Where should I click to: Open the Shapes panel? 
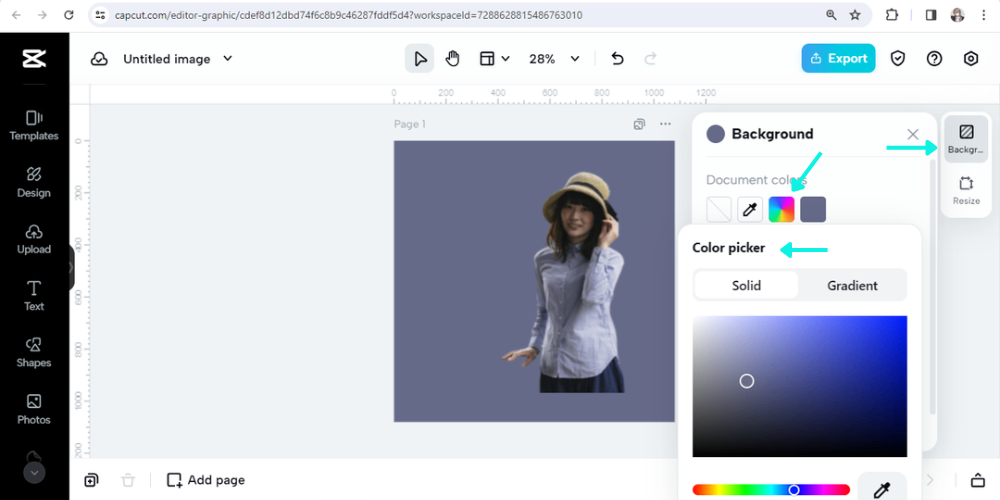pos(34,353)
